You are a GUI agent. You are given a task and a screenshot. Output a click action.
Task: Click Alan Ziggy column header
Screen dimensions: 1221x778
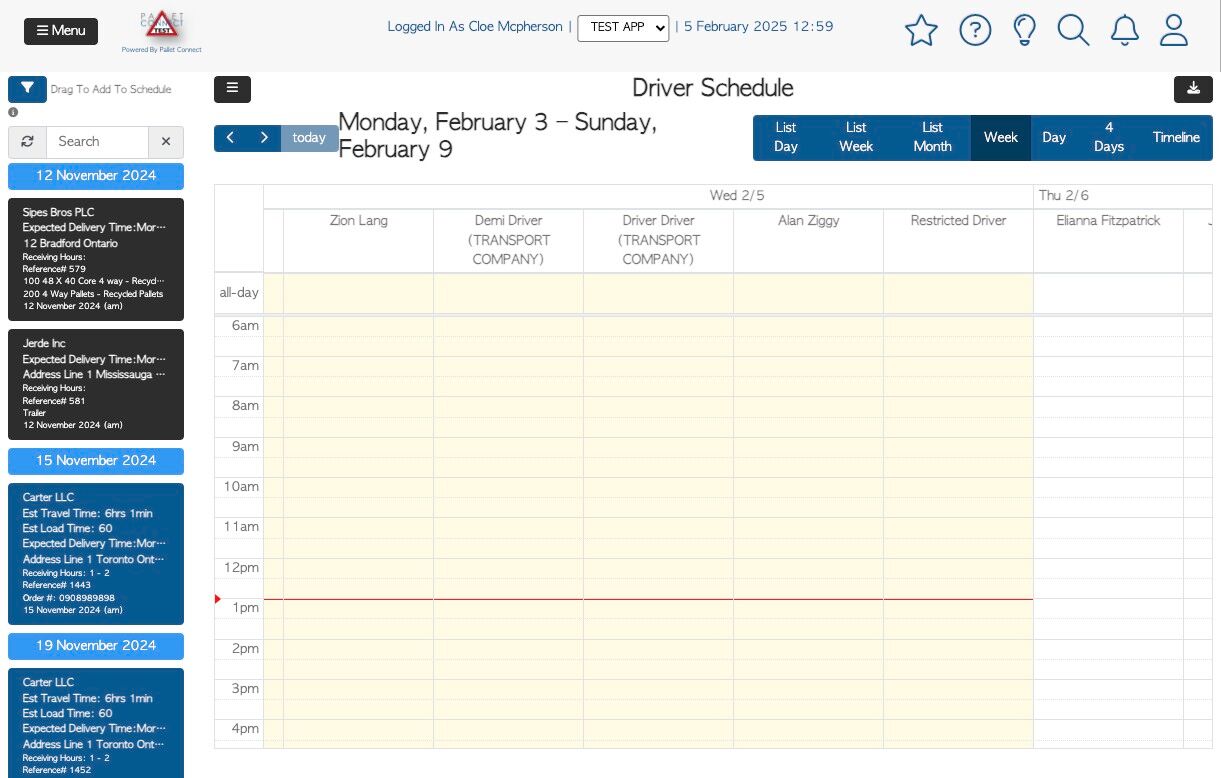coord(808,221)
